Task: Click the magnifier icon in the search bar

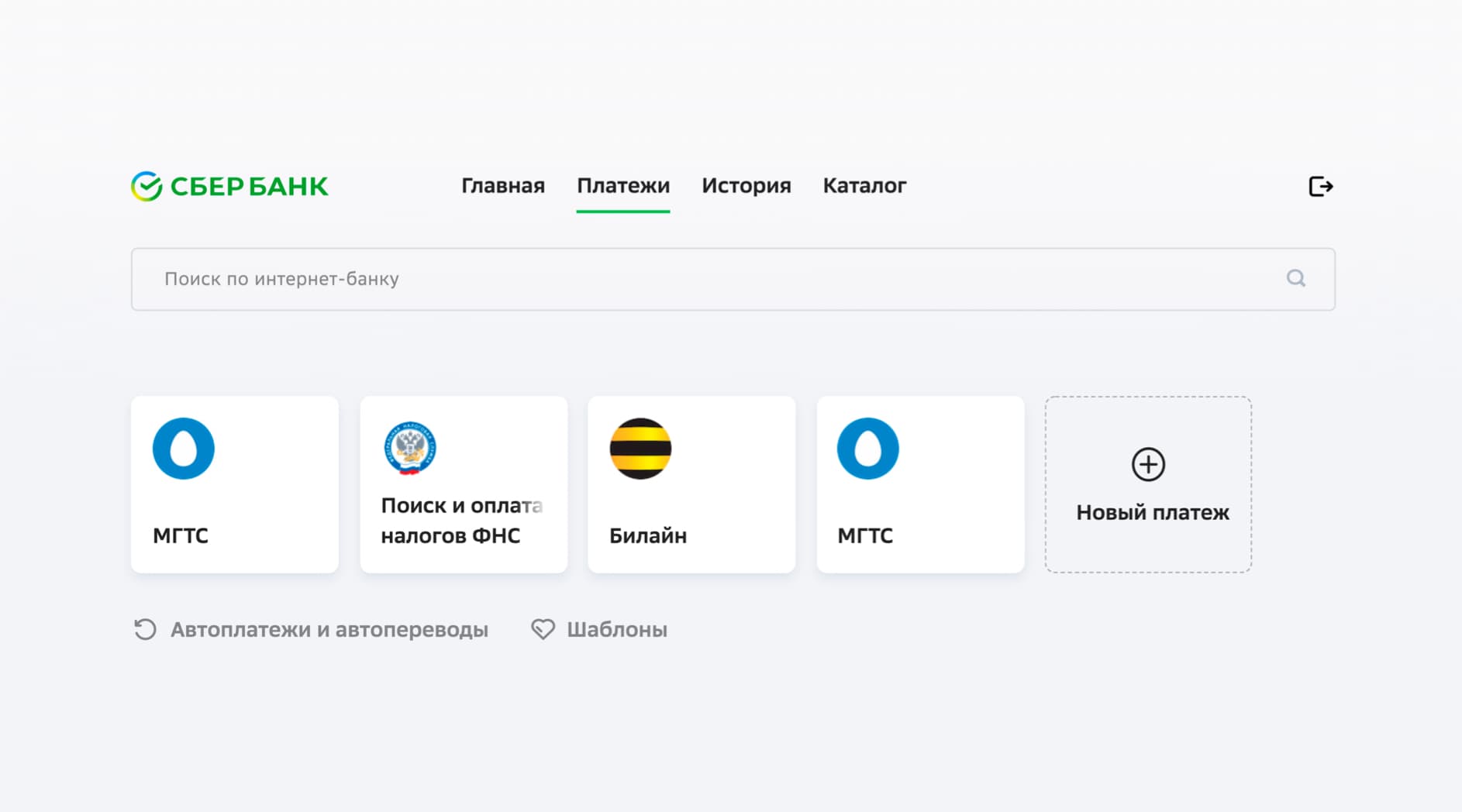Action: tap(1295, 278)
